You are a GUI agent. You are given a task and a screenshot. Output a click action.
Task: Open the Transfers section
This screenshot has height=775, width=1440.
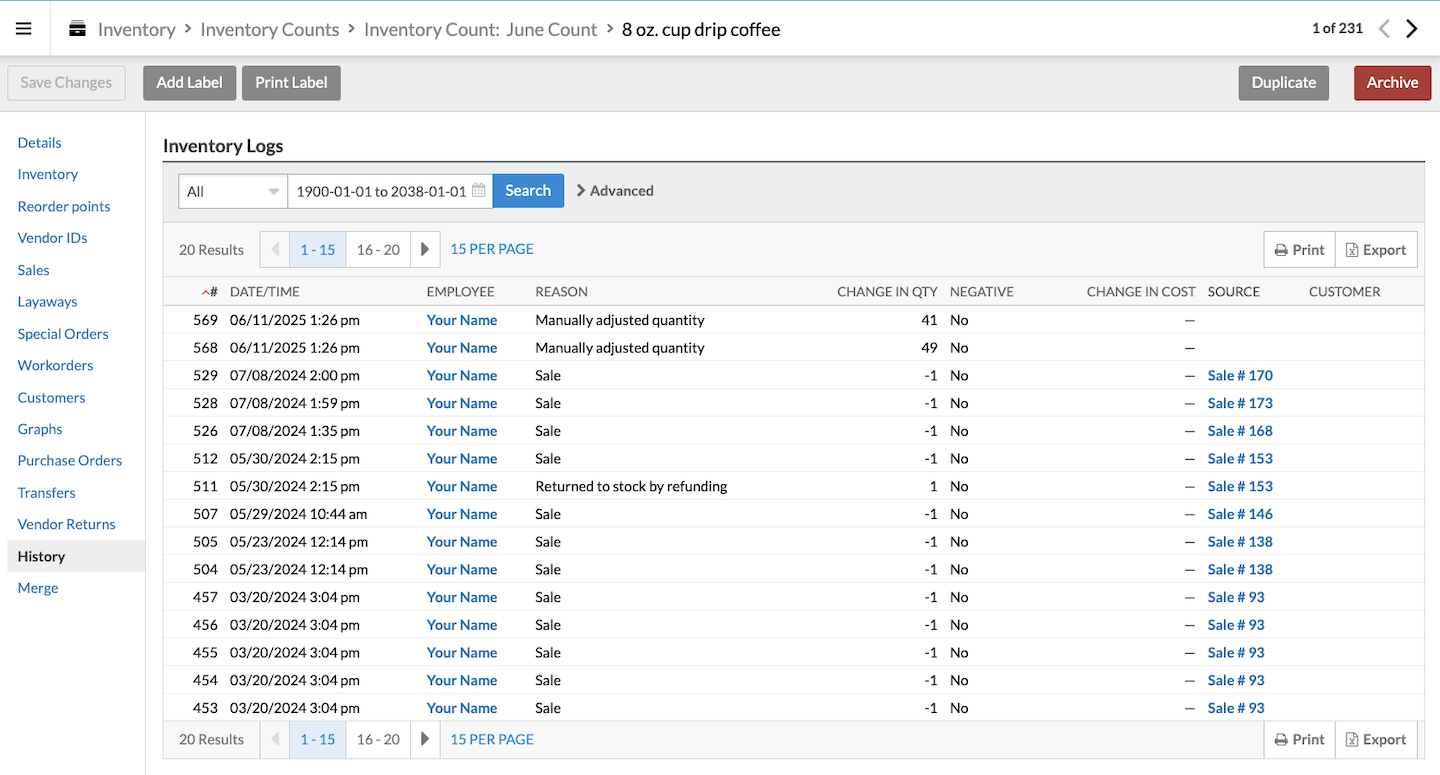[47, 492]
